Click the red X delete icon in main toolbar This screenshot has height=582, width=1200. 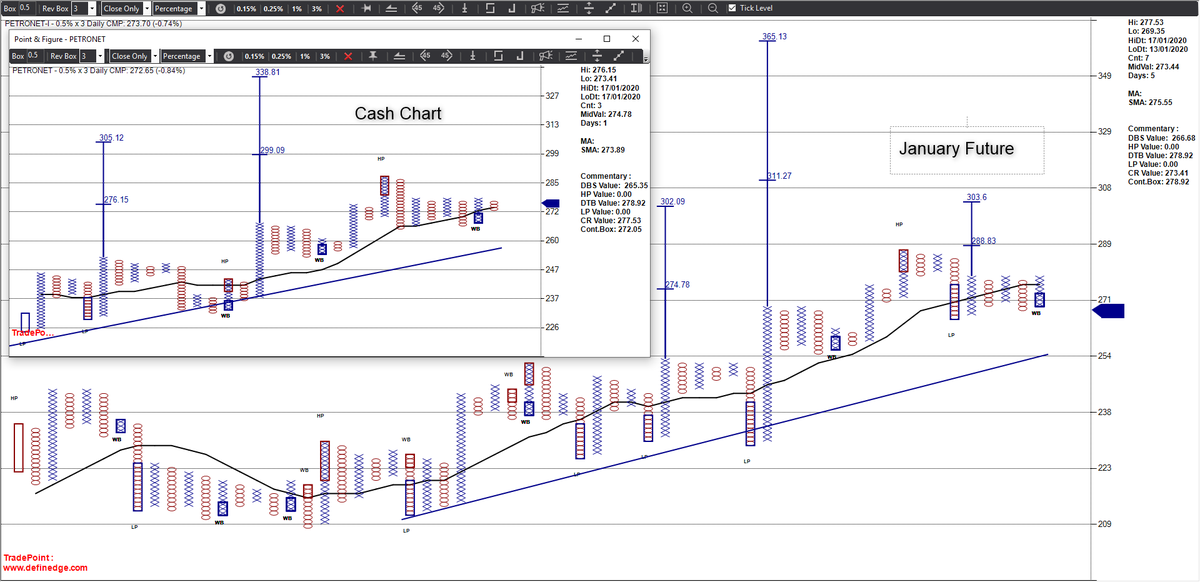click(340, 8)
